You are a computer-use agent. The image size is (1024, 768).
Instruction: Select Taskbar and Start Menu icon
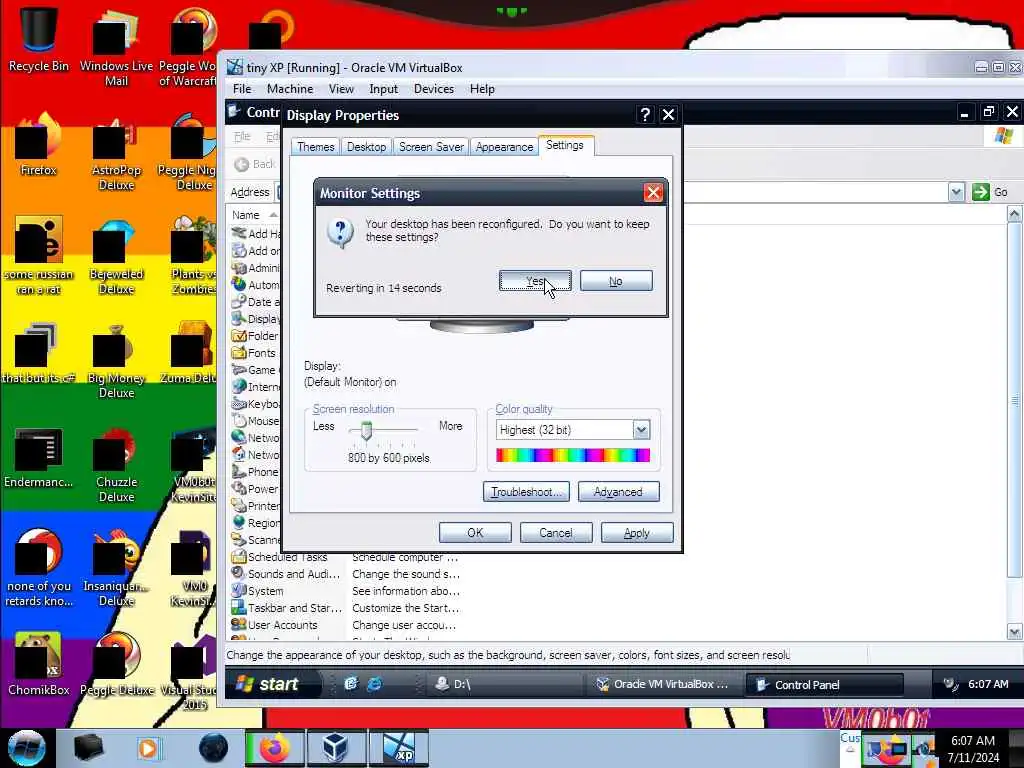(x=238, y=607)
